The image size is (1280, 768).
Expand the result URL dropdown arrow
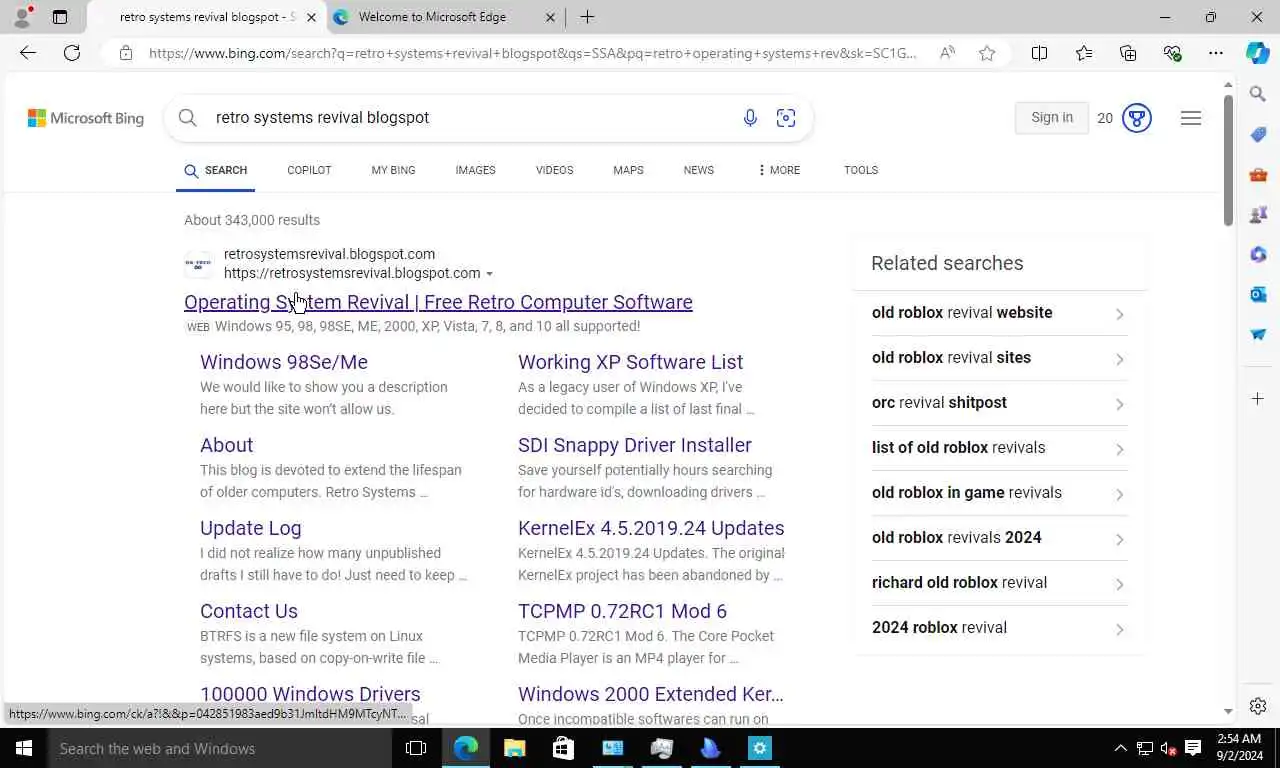point(489,274)
